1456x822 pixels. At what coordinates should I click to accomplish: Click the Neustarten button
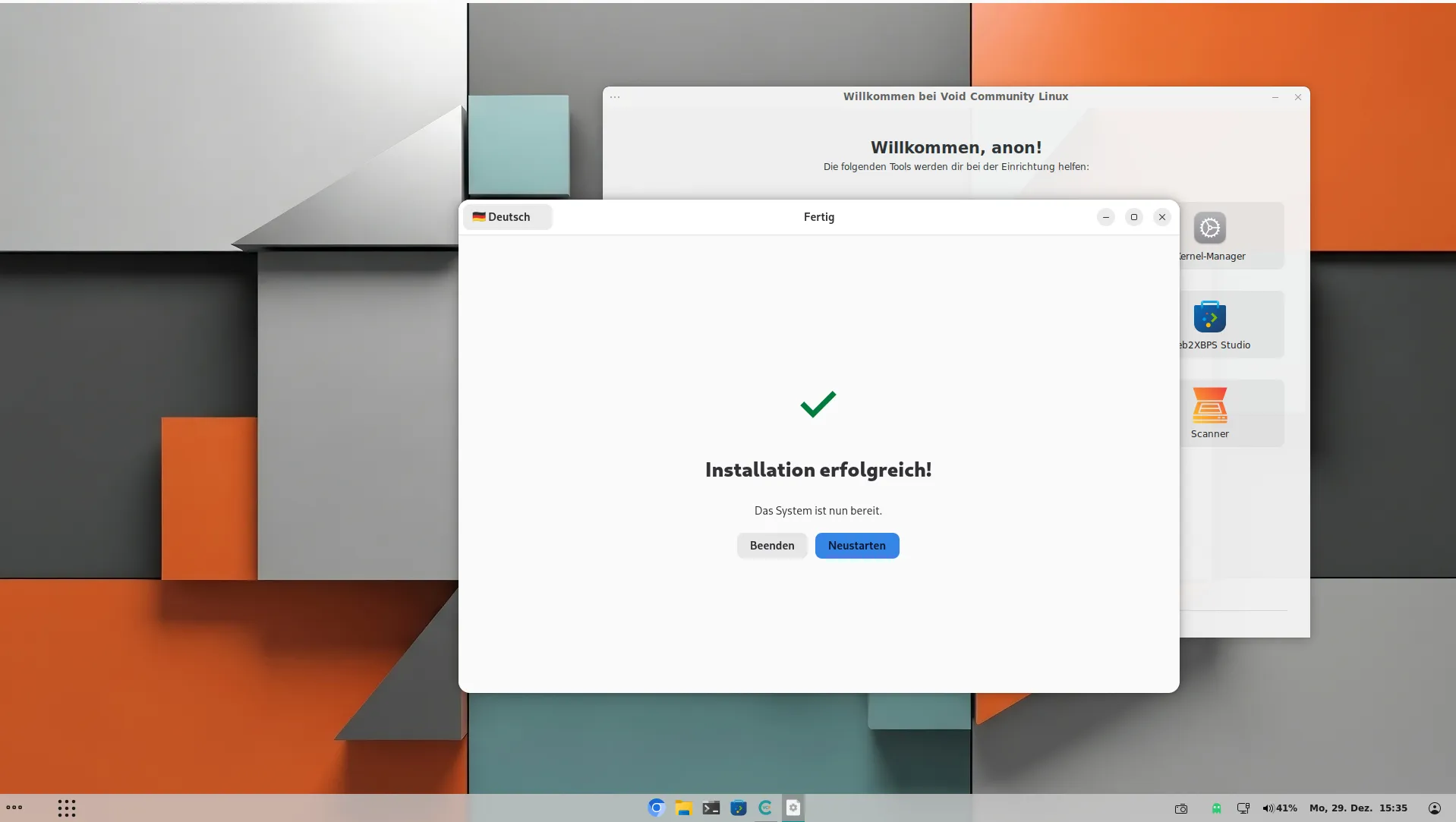coord(856,546)
